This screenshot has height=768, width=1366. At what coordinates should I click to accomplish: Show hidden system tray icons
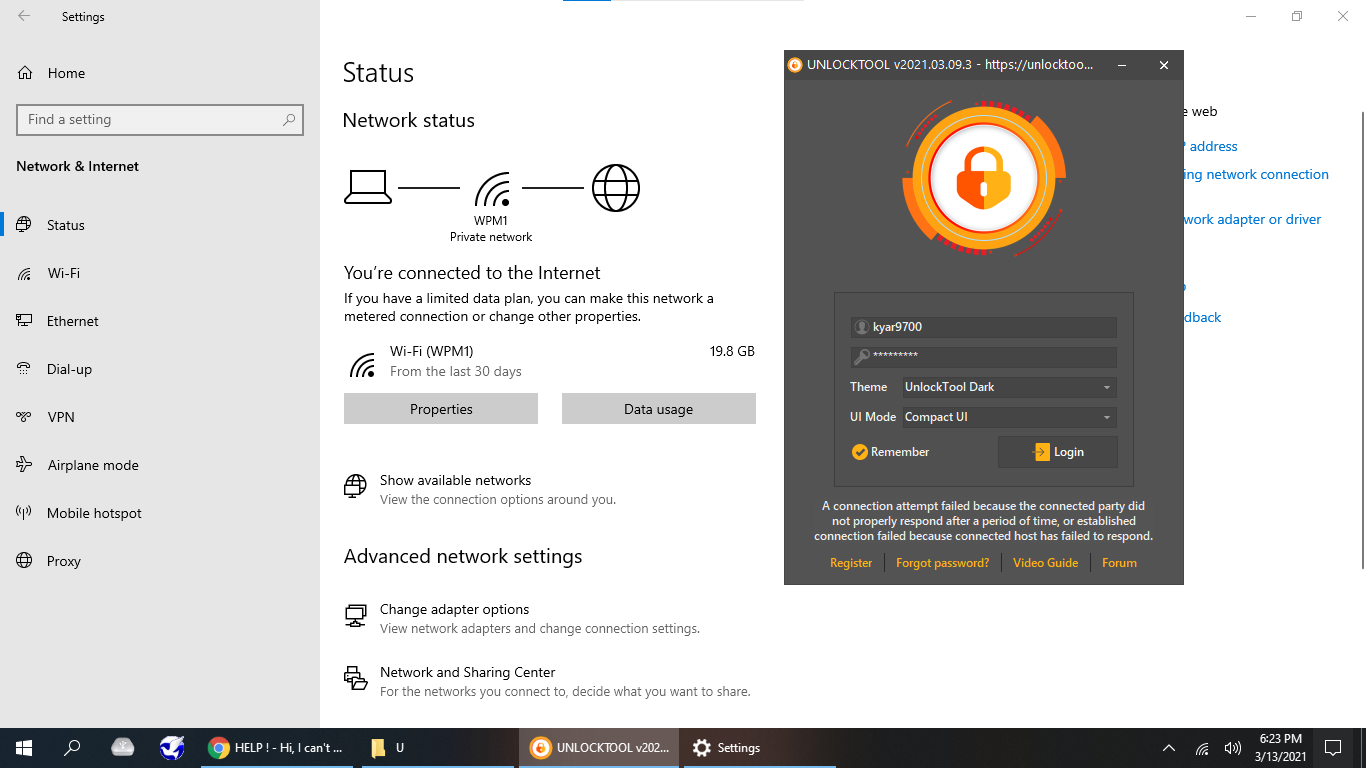click(1168, 748)
